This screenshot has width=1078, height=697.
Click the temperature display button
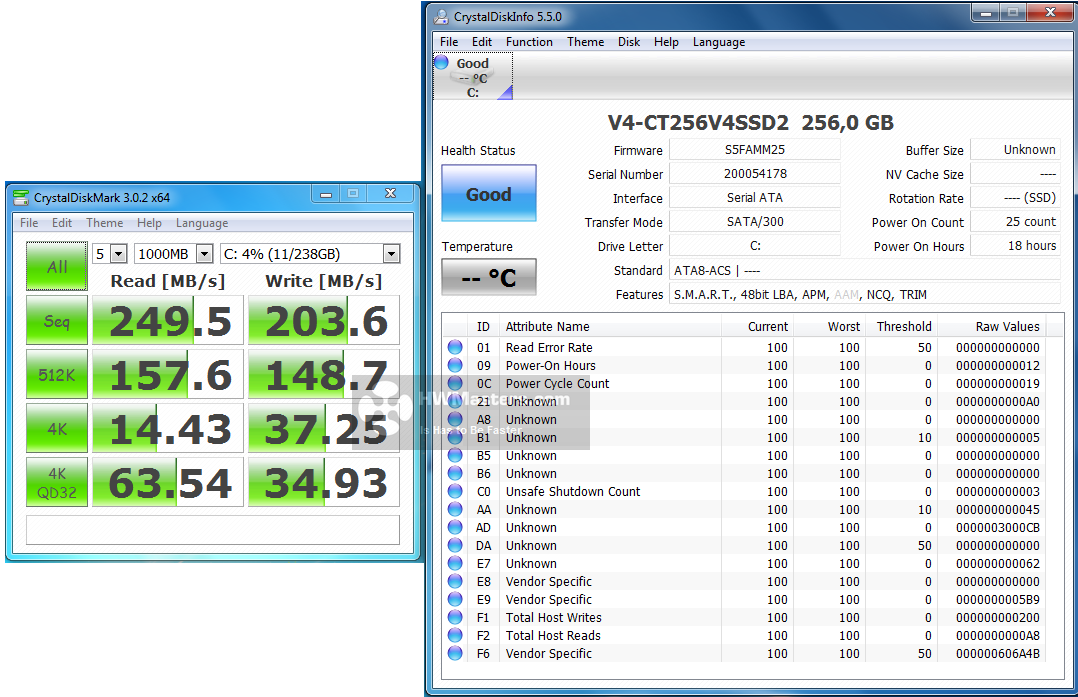coord(489,277)
